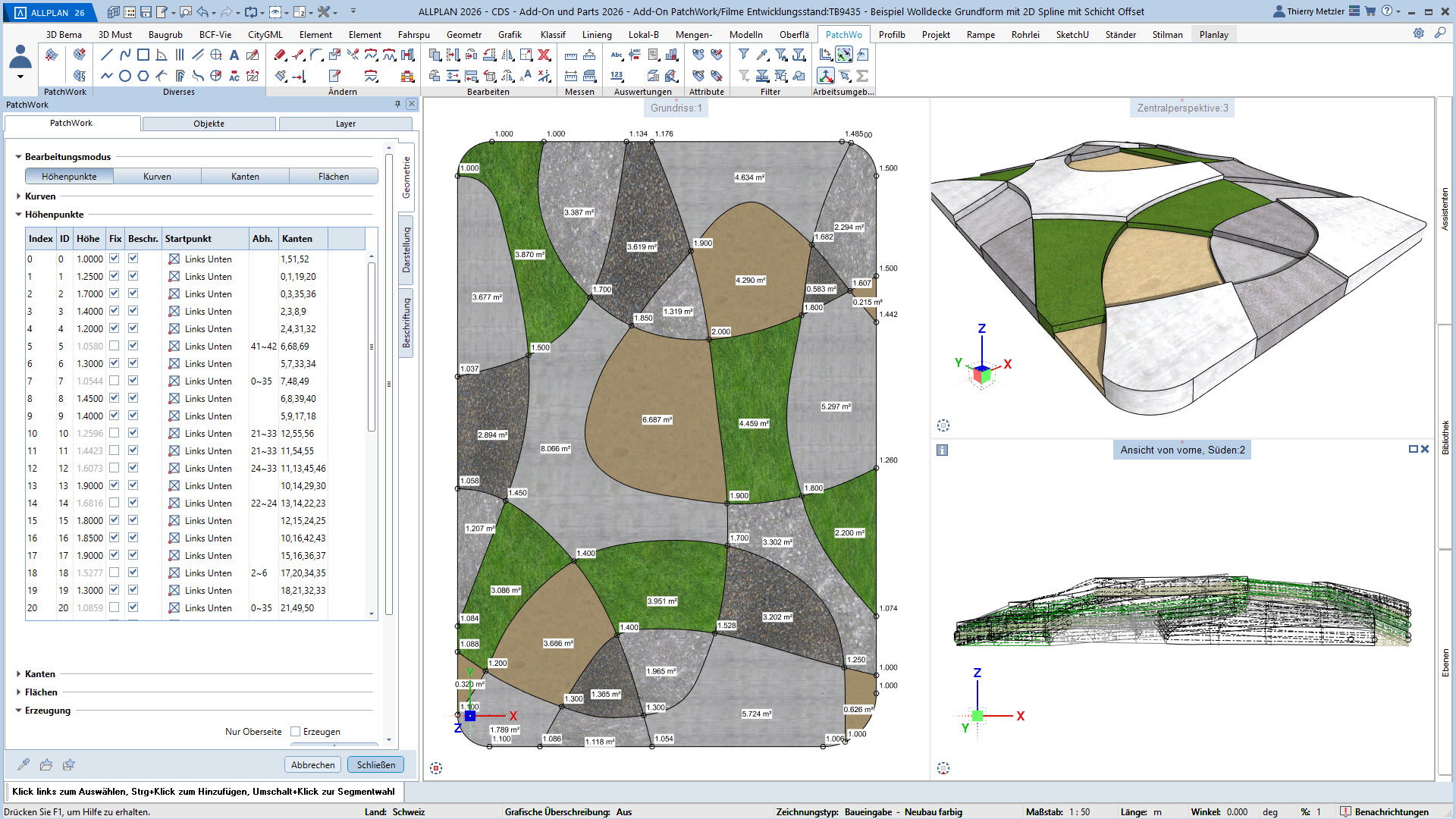This screenshot has width=1456, height=819.
Task: Click the red X delete icon
Action: click(544, 55)
